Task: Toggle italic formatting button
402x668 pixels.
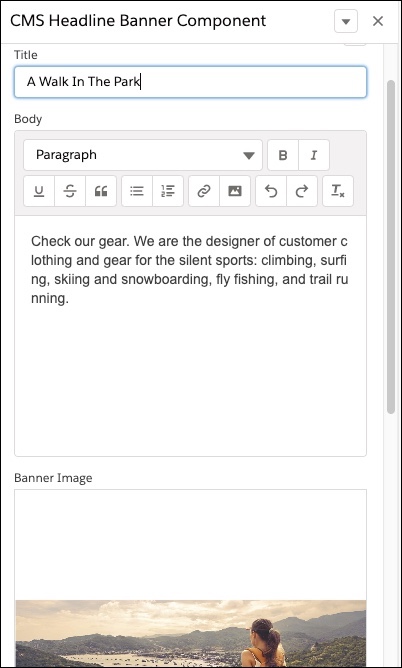Action: (314, 155)
